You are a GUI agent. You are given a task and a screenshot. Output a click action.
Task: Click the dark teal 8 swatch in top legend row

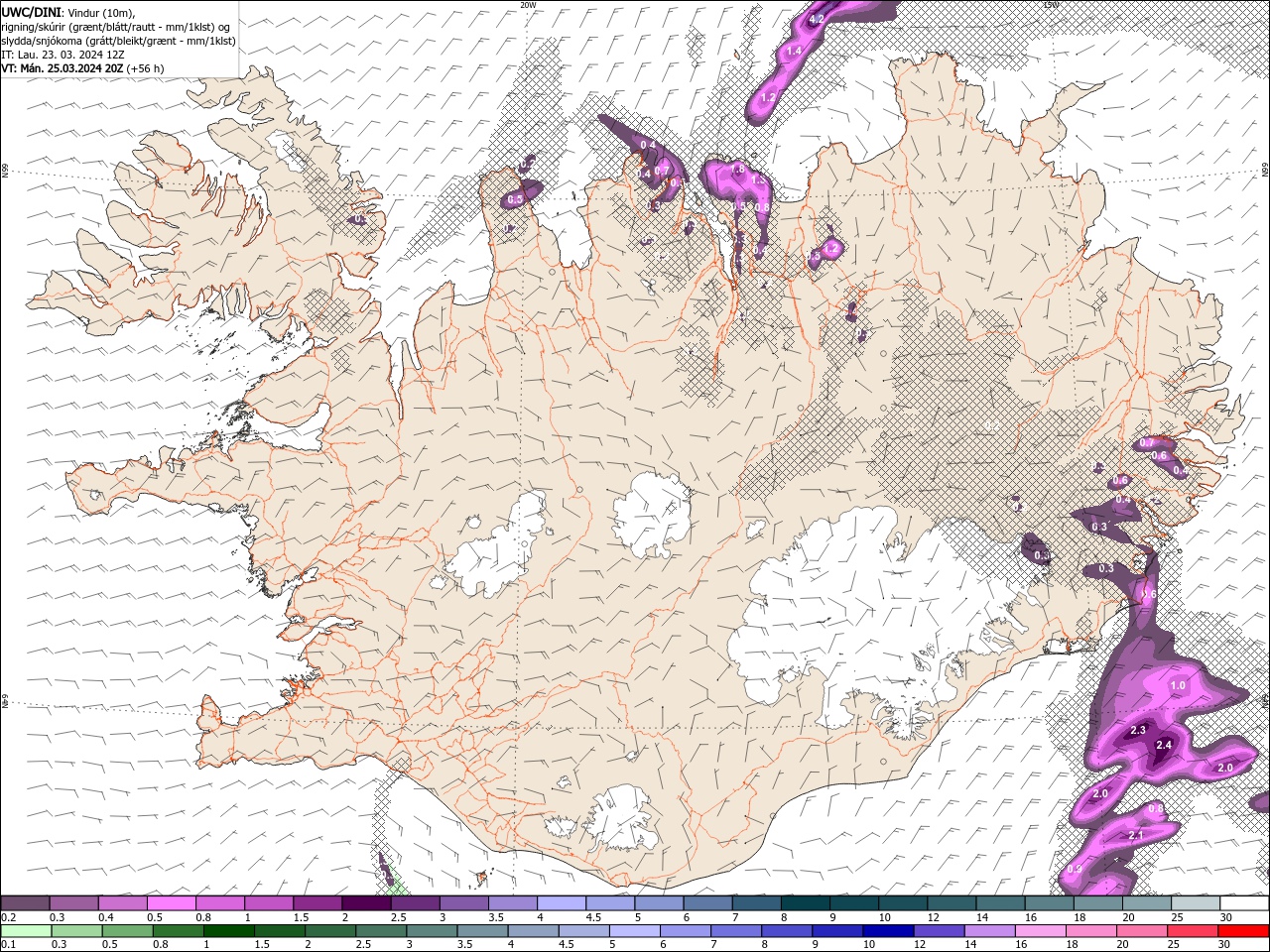pyautogui.click(x=806, y=903)
